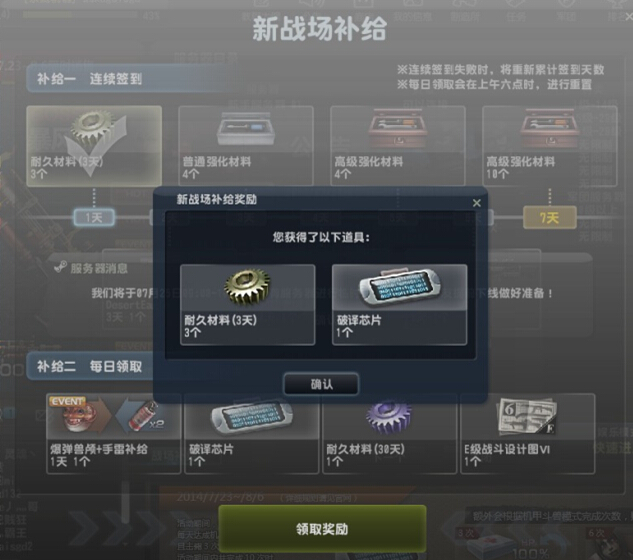Click the 高级强化材料 4个 reward box
The height and width of the screenshot is (560, 633).
click(x=398, y=146)
